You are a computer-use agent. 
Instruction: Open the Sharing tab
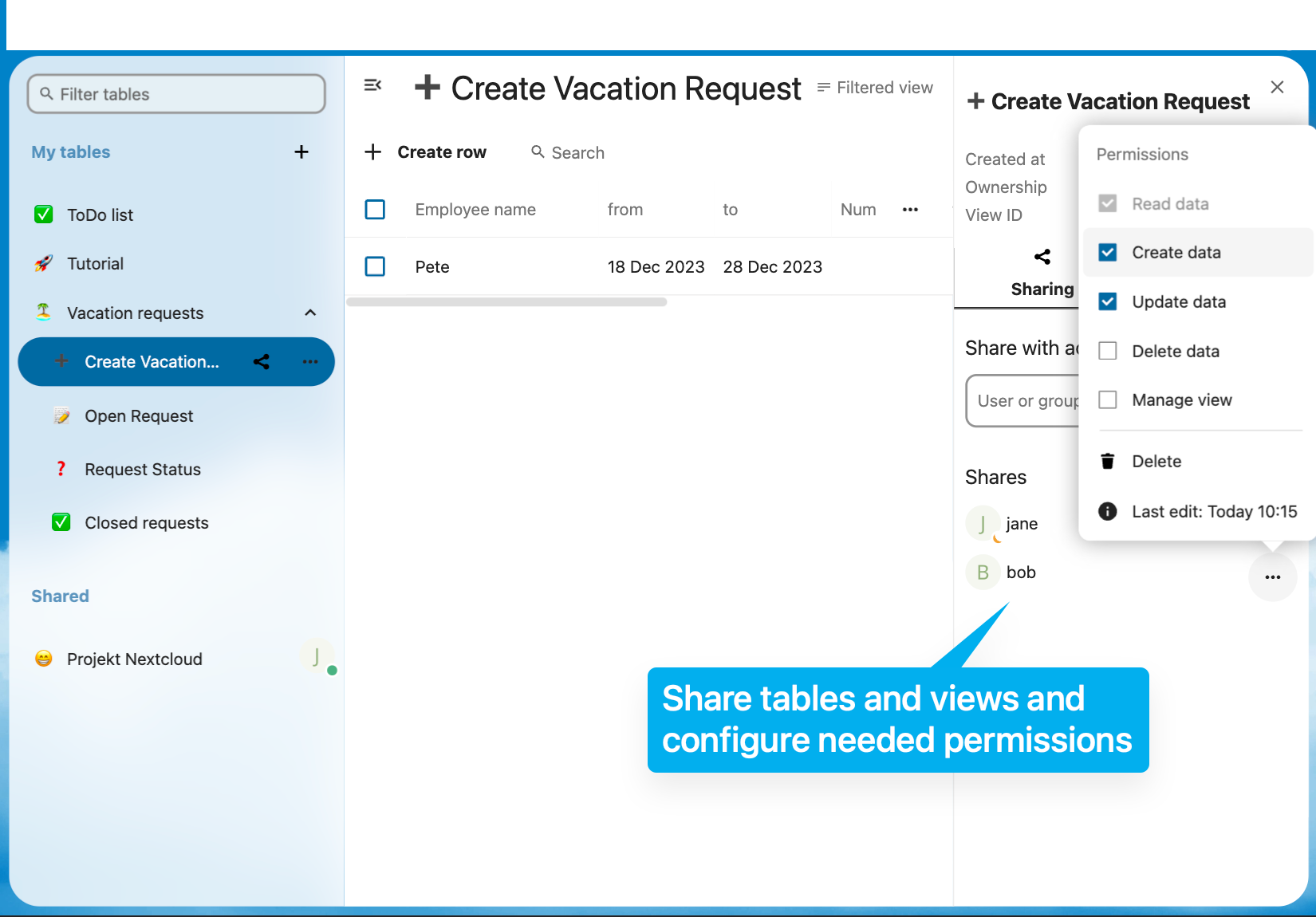pyautogui.click(x=1042, y=274)
